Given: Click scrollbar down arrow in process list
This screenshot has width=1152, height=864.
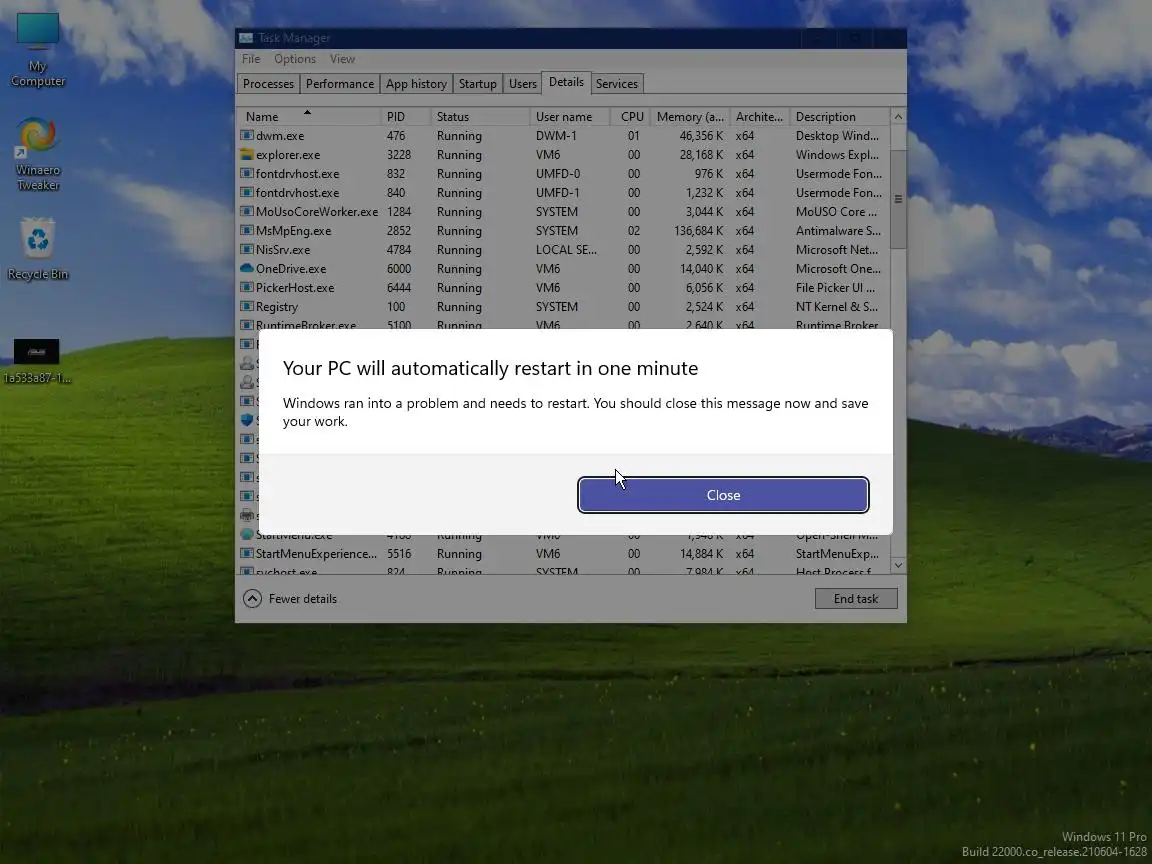Looking at the screenshot, I should tap(898, 565).
